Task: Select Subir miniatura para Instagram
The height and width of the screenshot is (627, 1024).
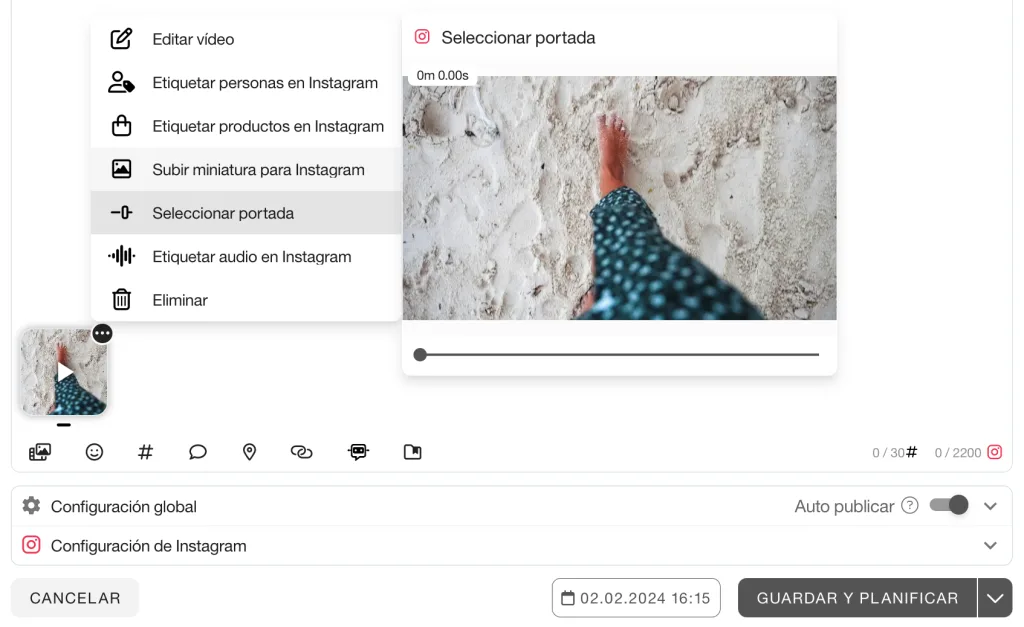Action: 246,170
